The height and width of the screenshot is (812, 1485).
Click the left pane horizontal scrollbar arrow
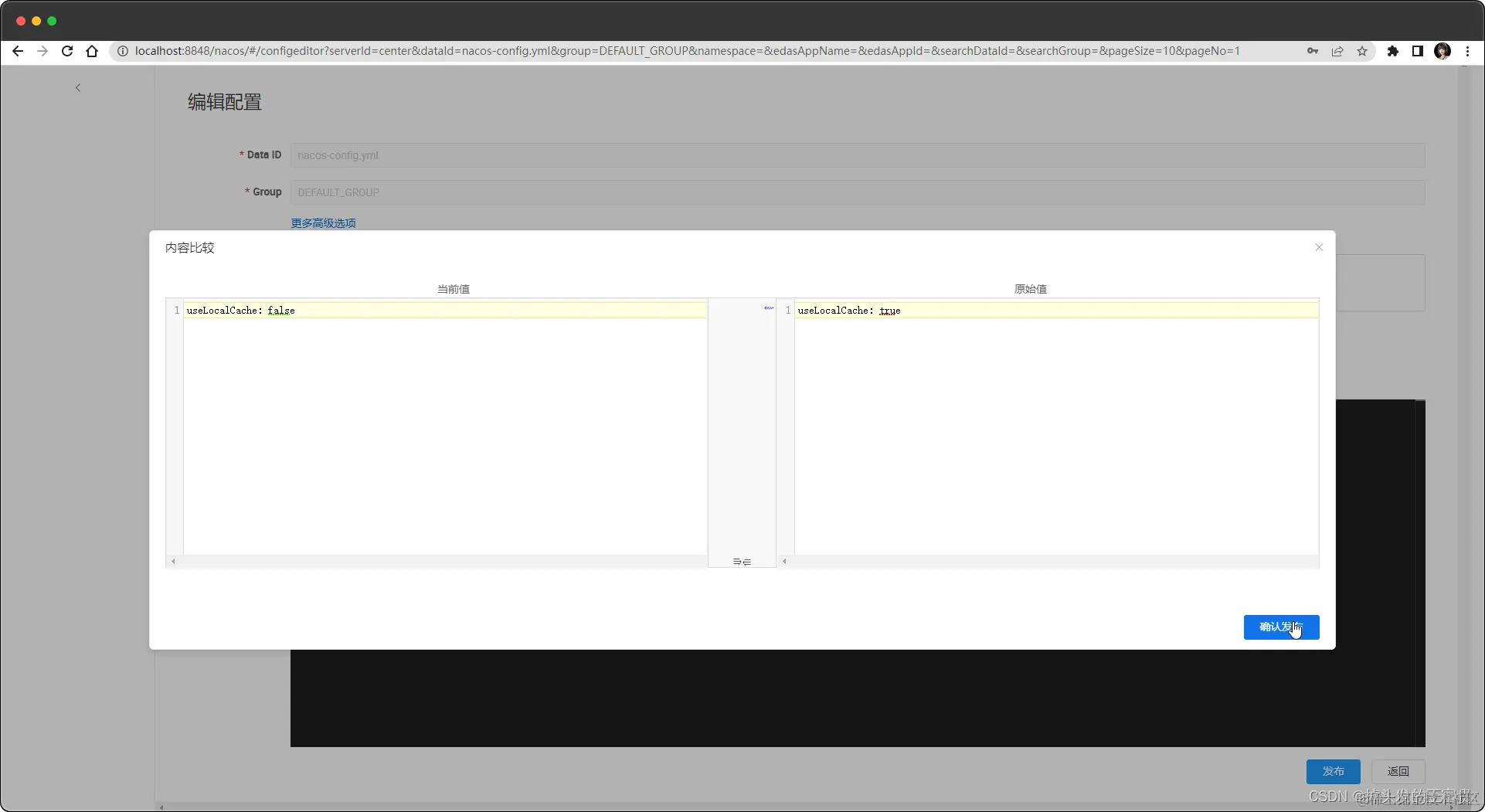(x=173, y=562)
